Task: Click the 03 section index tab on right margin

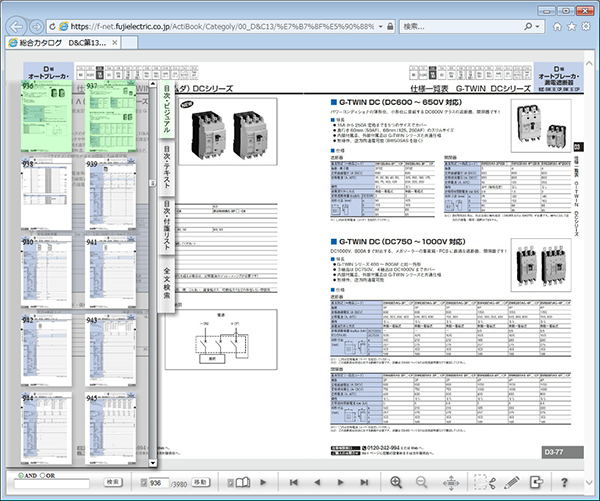Action: point(578,147)
